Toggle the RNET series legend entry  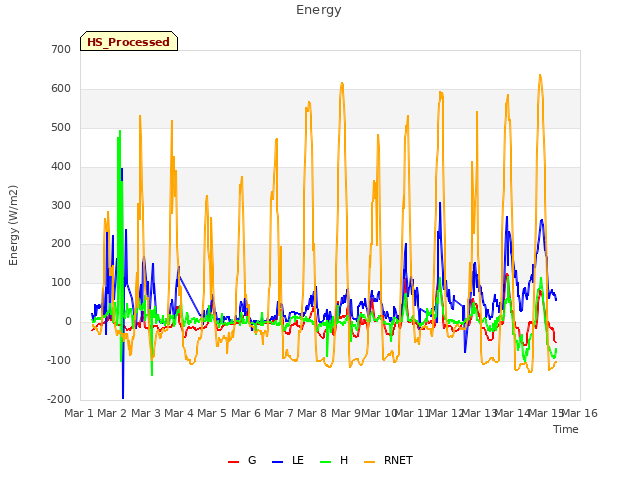[388, 460]
